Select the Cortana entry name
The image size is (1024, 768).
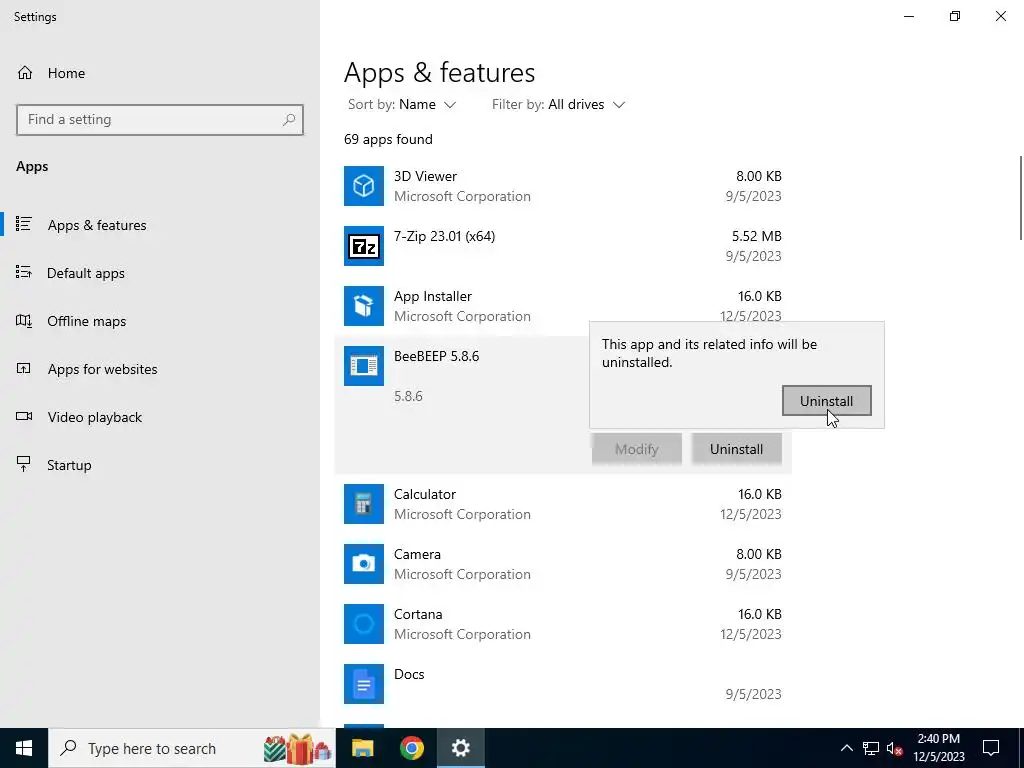pos(418,615)
